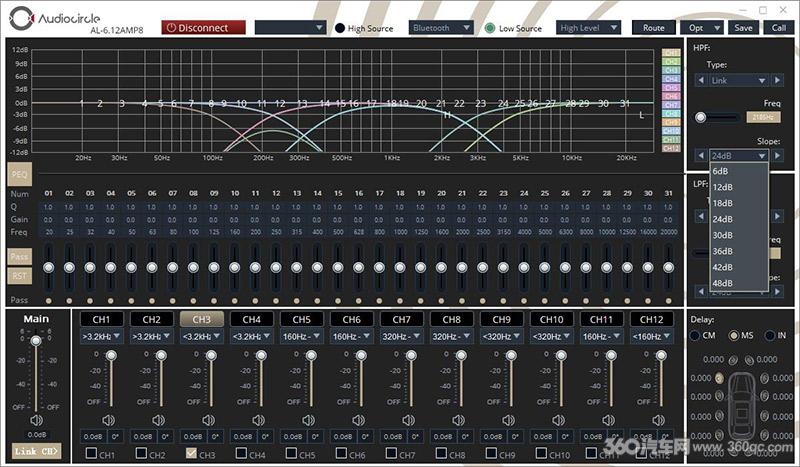Click the RST reset button

click(19, 276)
